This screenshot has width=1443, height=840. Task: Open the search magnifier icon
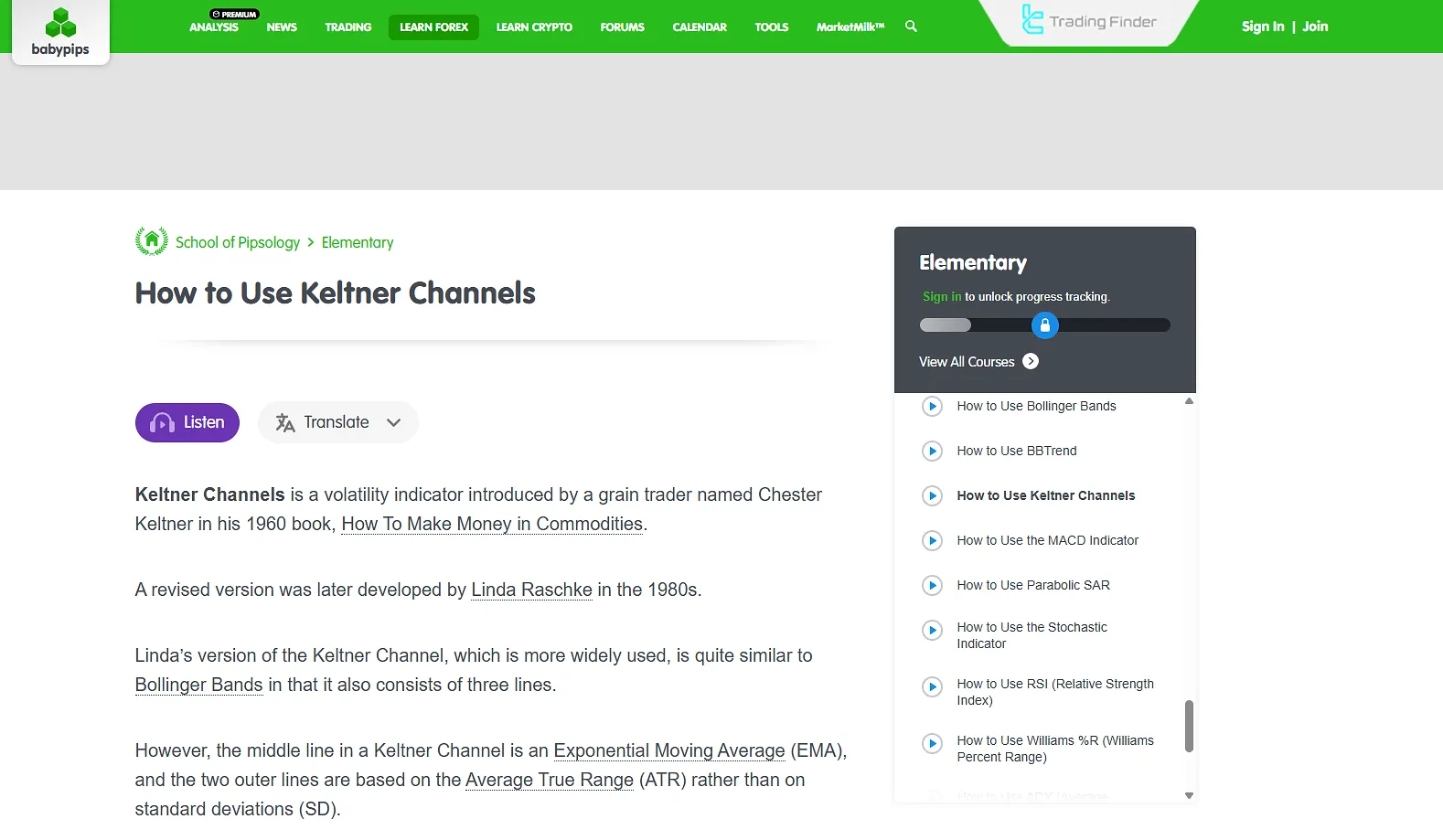[911, 27]
